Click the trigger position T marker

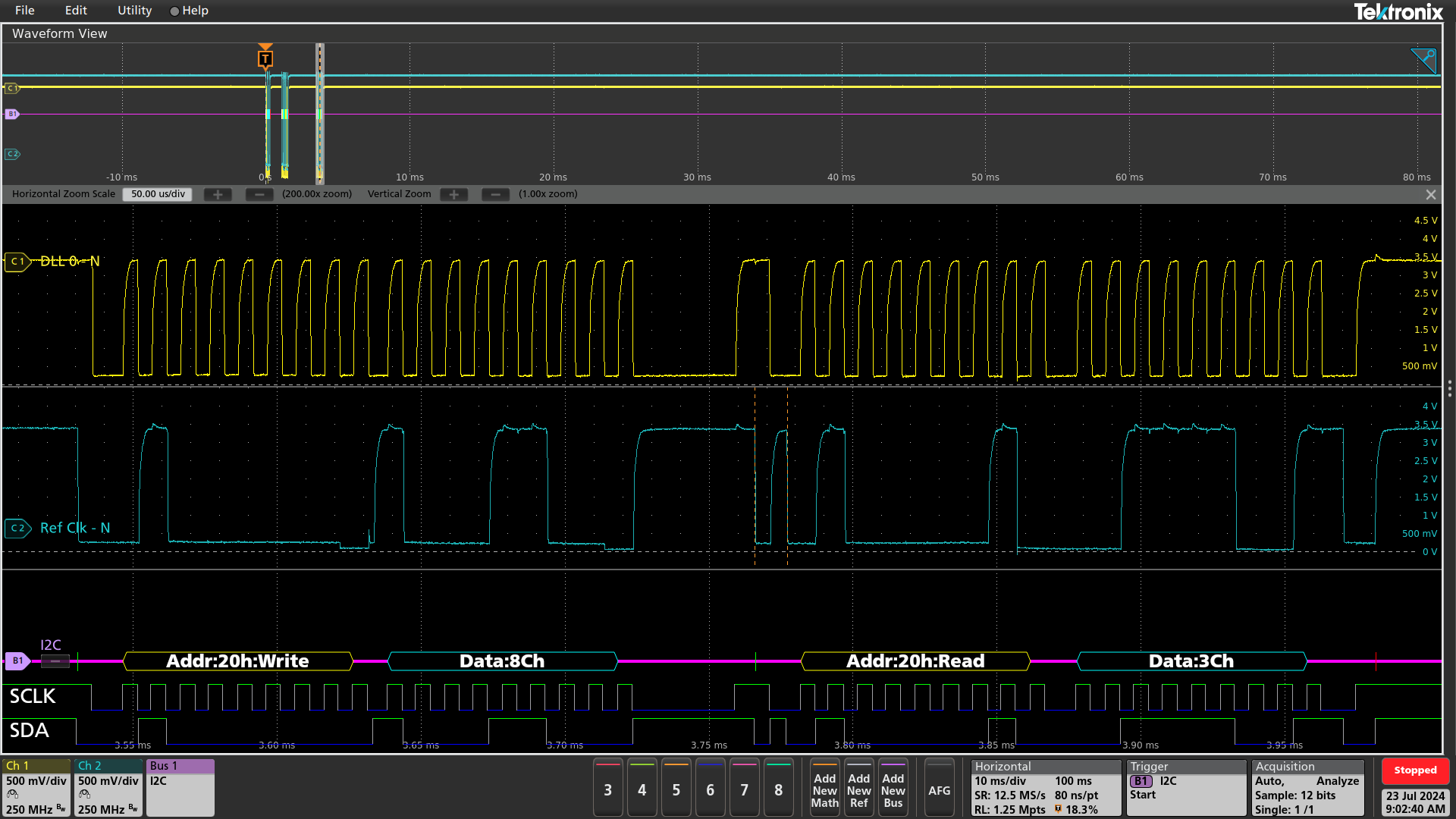point(265,58)
